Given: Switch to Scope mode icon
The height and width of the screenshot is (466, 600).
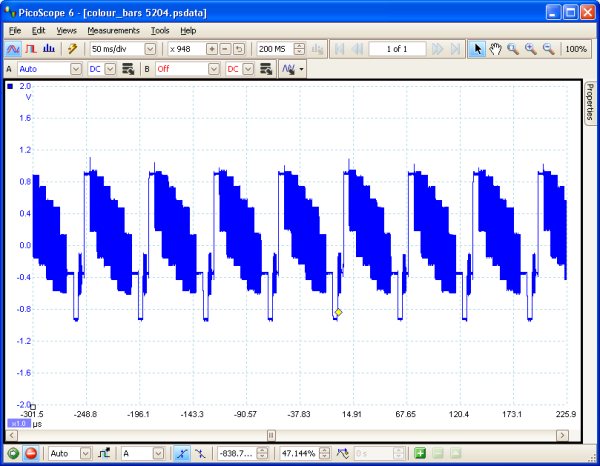Looking at the screenshot, I should pos(13,49).
